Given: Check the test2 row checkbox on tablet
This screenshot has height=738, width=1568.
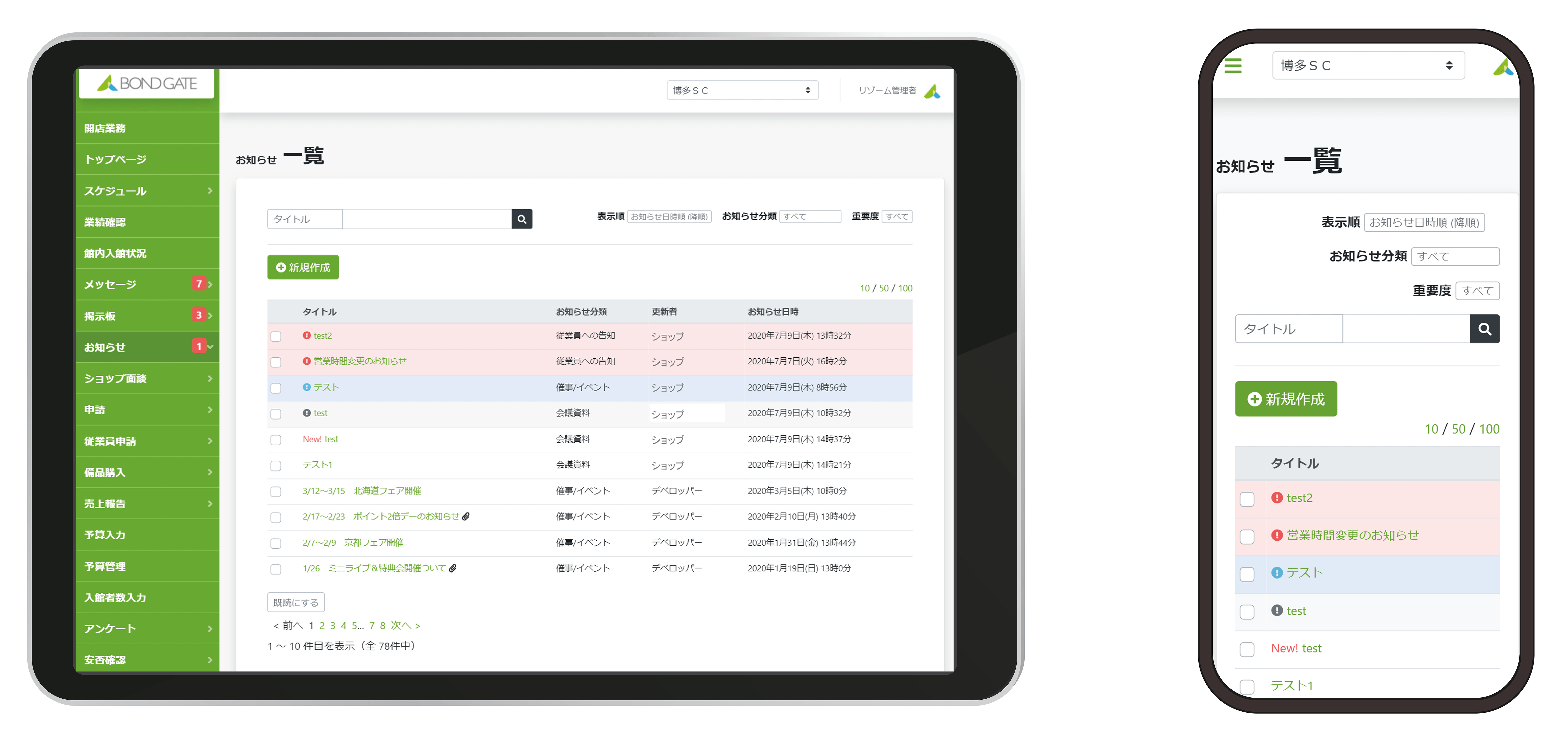Looking at the screenshot, I should pyautogui.click(x=276, y=336).
